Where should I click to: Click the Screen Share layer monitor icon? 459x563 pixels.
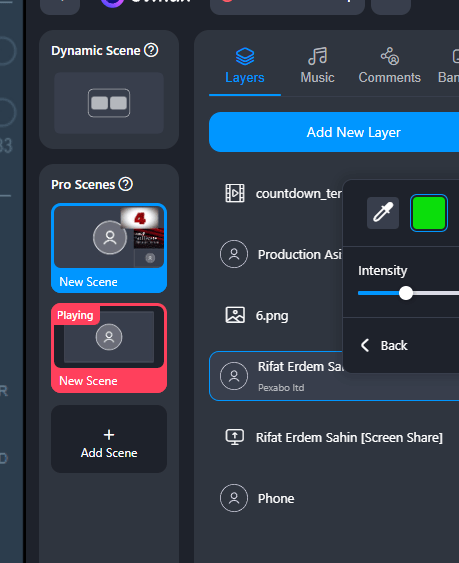click(x=235, y=437)
